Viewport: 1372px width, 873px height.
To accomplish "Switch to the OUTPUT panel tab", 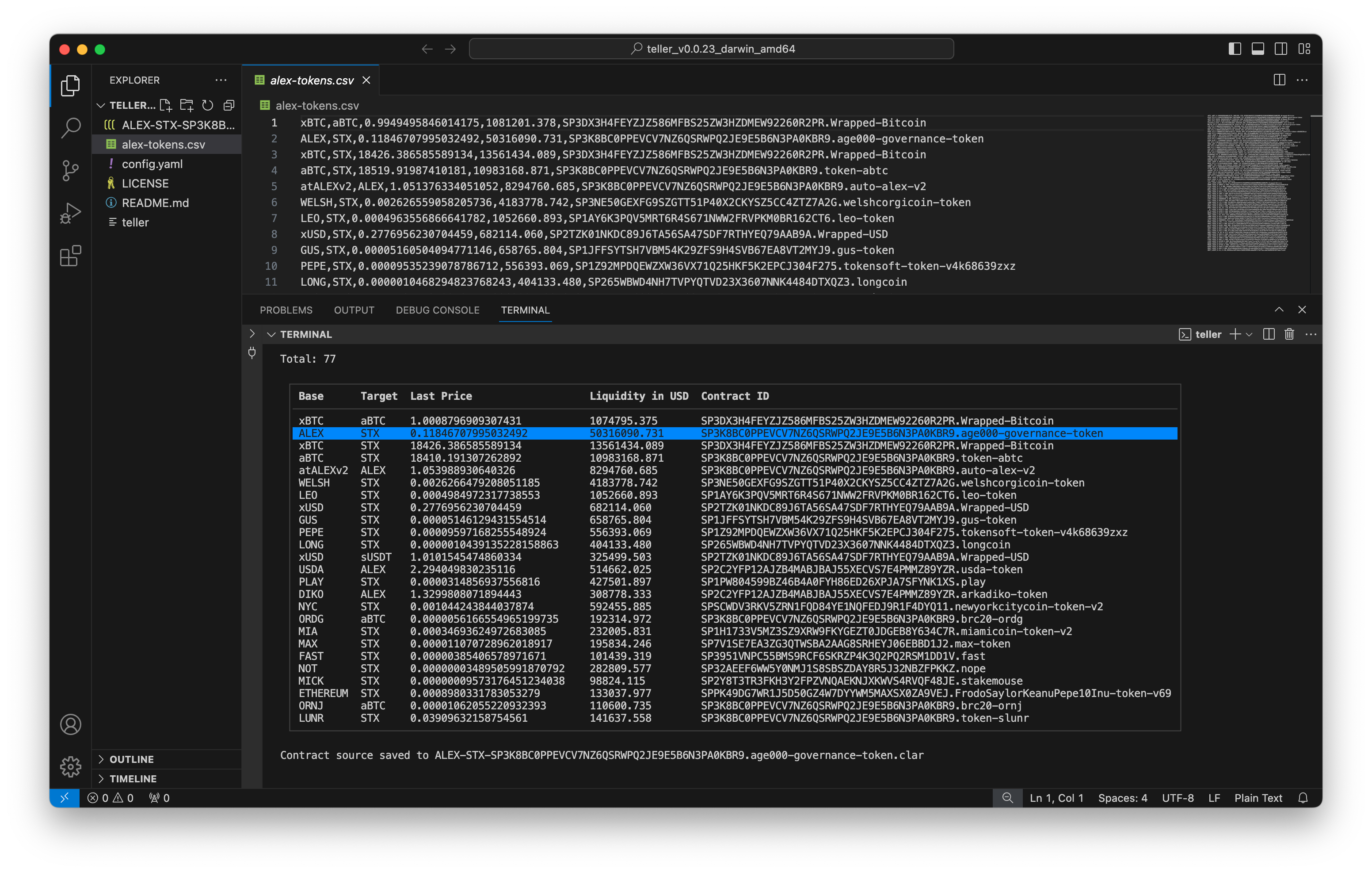I will click(354, 310).
